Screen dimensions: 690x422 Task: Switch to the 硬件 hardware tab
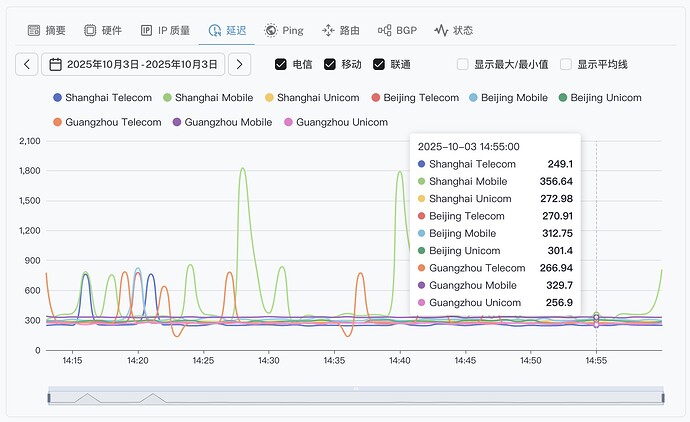coord(103,30)
